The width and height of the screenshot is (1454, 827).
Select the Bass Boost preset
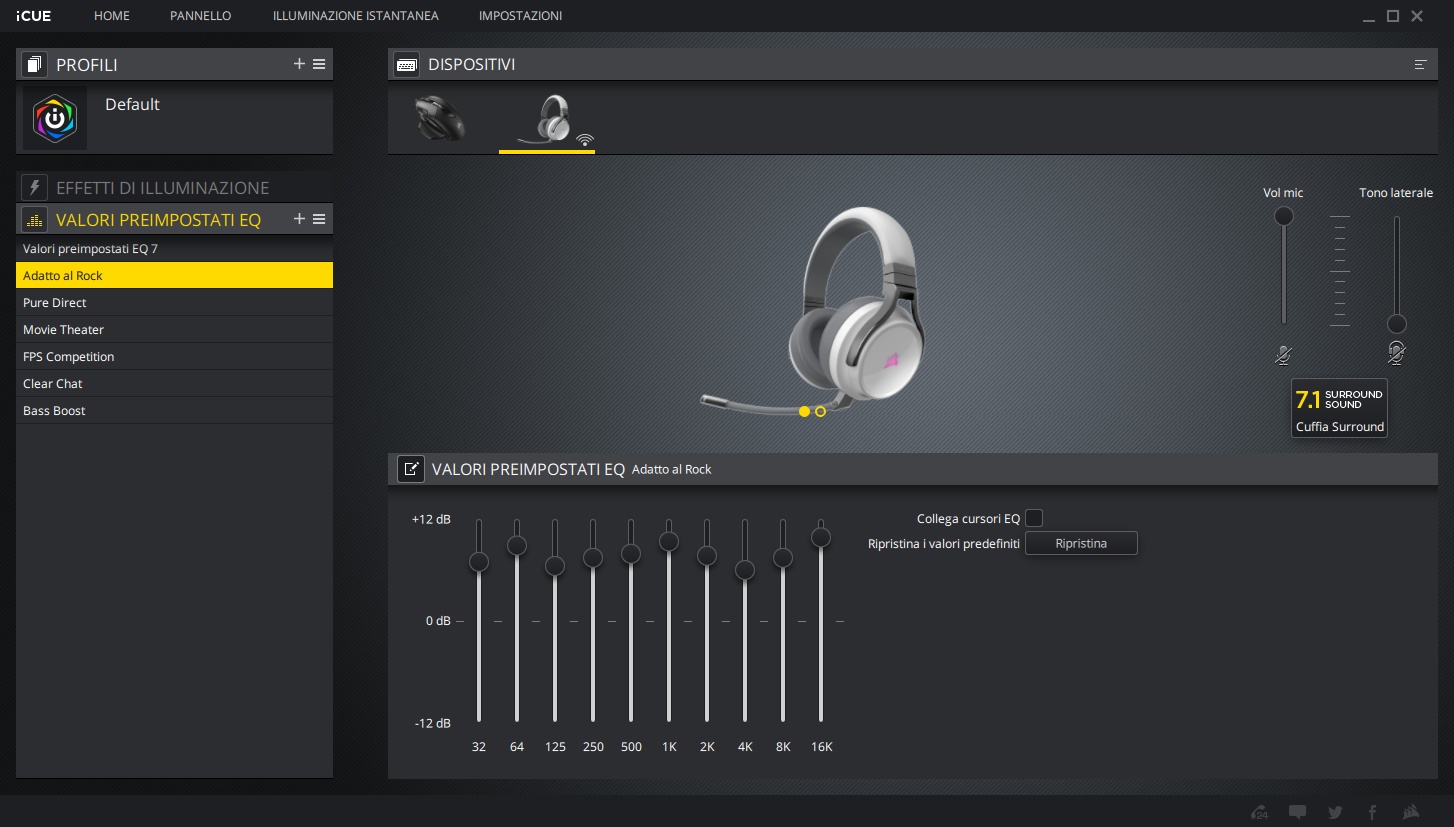(174, 411)
